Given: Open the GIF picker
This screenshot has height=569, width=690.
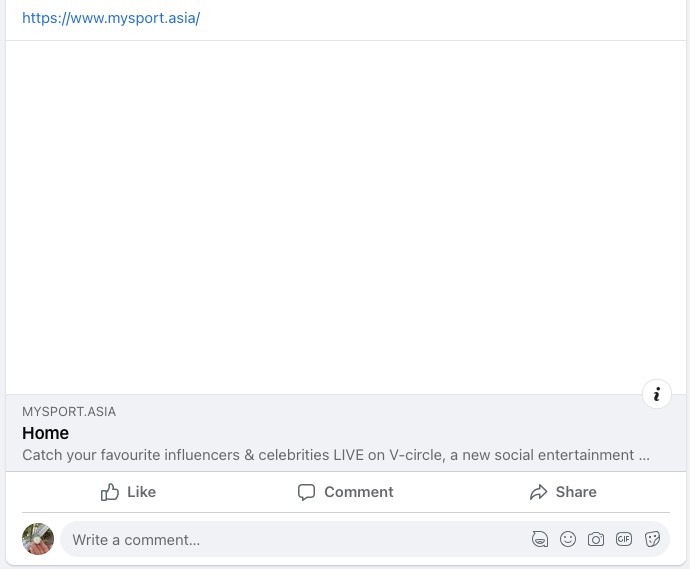Looking at the screenshot, I should (624, 539).
